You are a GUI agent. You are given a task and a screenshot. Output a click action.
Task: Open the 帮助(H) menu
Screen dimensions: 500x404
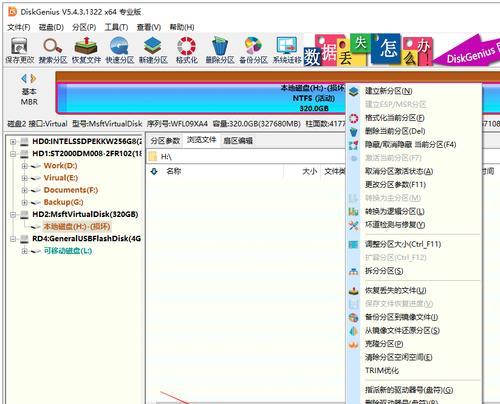click(x=182, y=27)
